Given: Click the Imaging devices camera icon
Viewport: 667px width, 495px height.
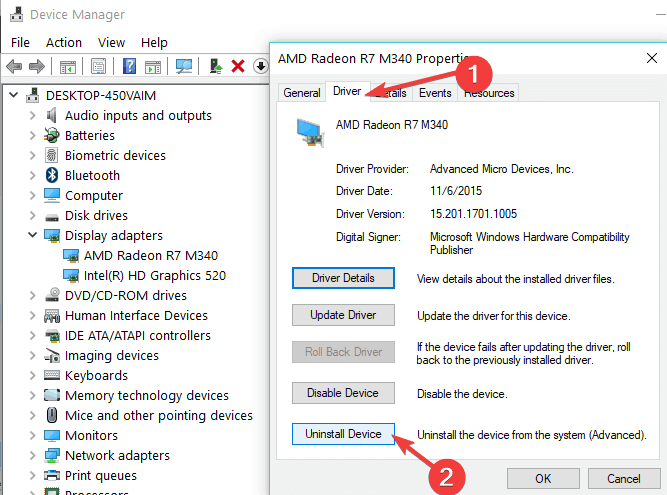Looking at the screenshot, I should (52, 356).
